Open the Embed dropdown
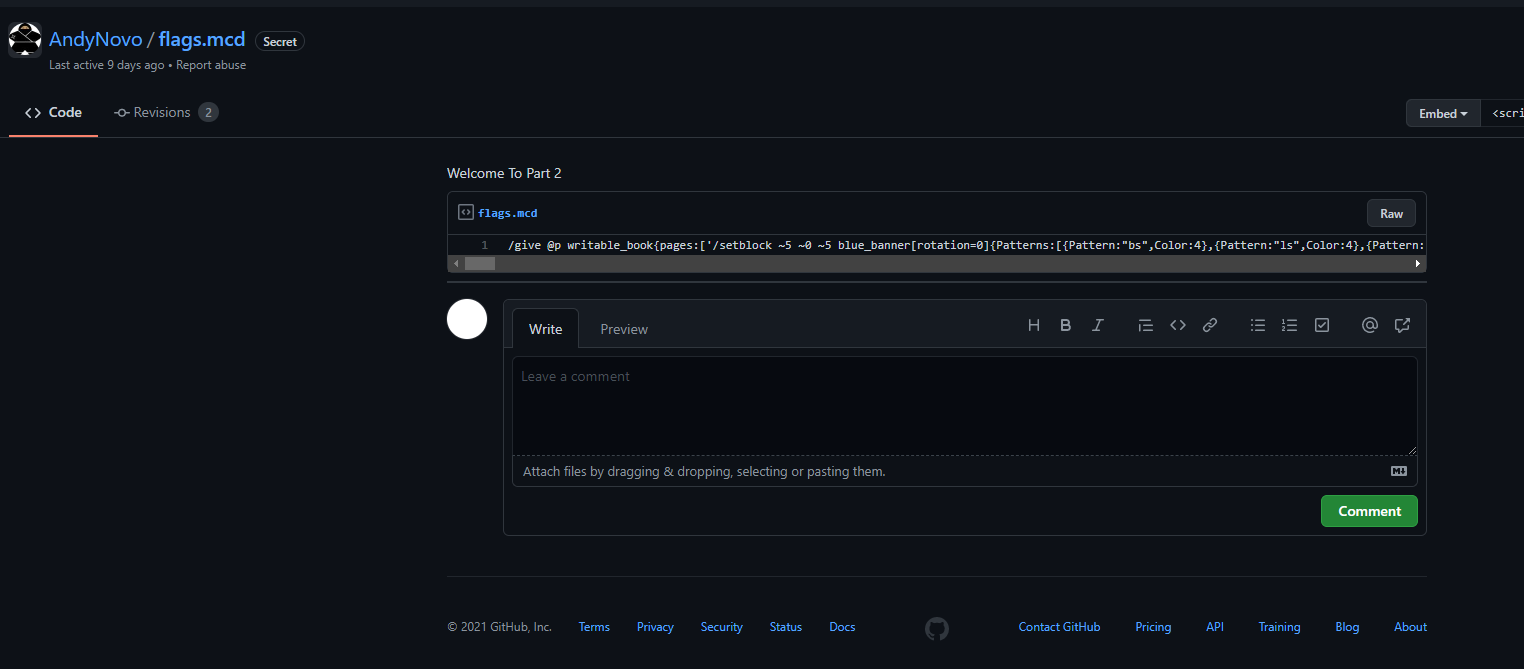The height and width of the screenshot is (669, 1524). pos(1443,113)
